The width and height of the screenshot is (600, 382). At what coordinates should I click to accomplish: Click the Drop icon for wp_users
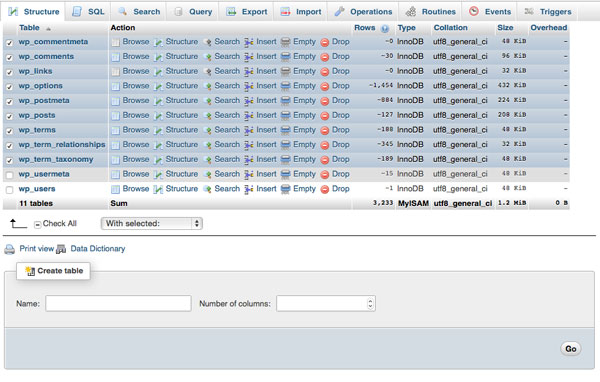tap(325, 189)
